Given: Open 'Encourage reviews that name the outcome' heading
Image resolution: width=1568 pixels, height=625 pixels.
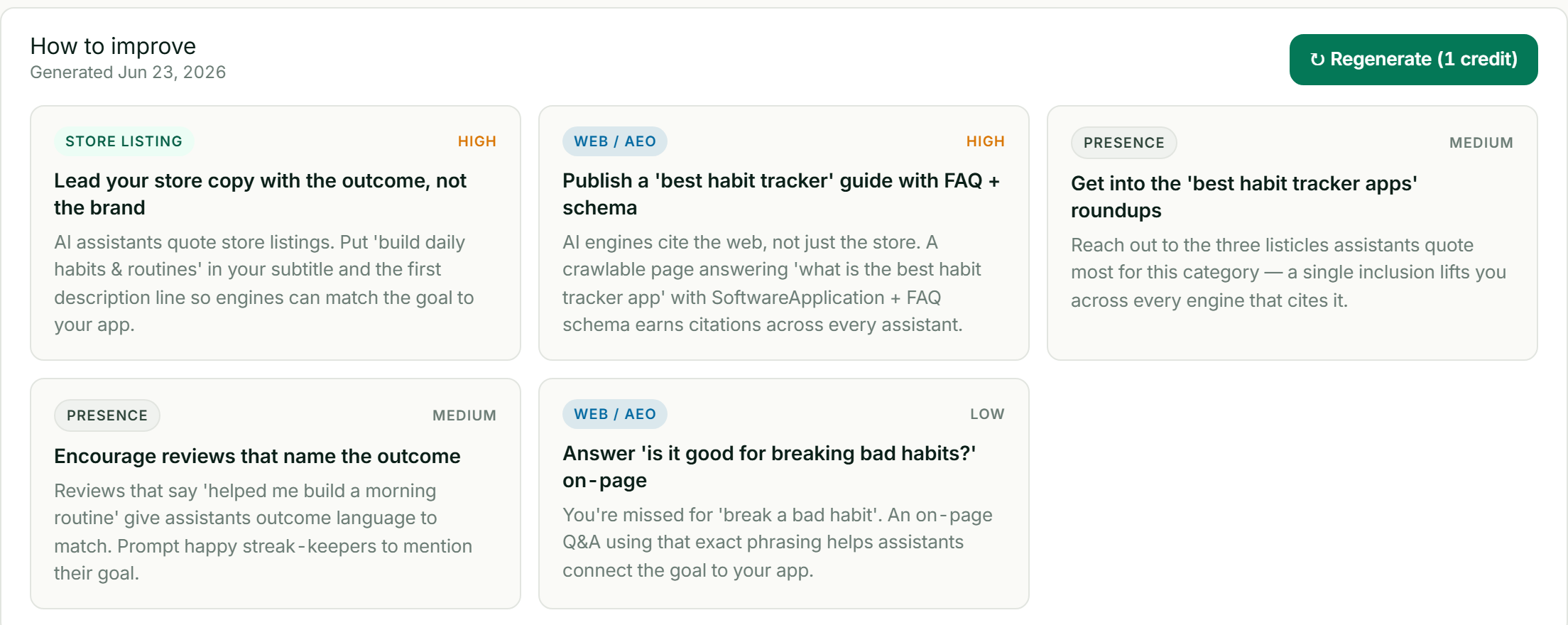Looking at the screenshot, I should tap(257, 456).
